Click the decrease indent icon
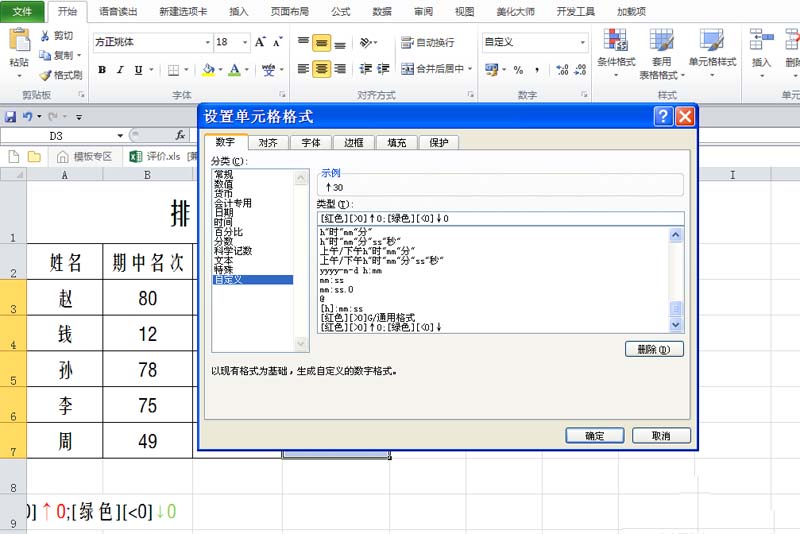Screen dimensions: 800x534 (x=365, y=68)
